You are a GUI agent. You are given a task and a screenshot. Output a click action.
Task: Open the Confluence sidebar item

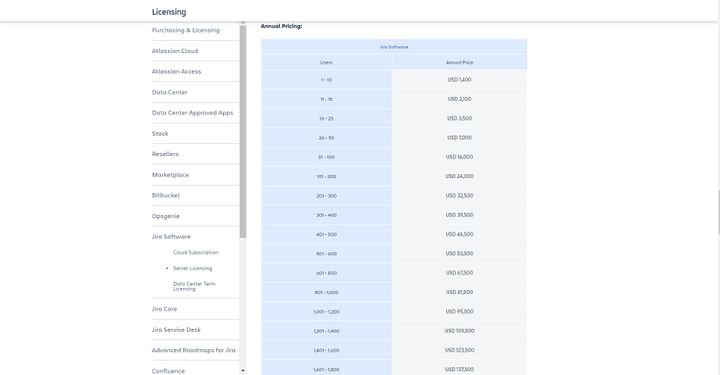click(x=168, y=371)
